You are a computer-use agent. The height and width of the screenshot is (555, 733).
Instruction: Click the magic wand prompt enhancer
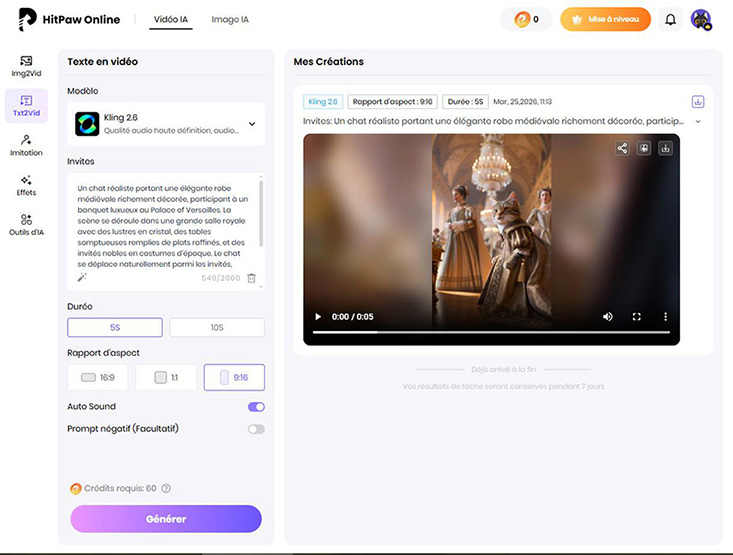(82, 278)
